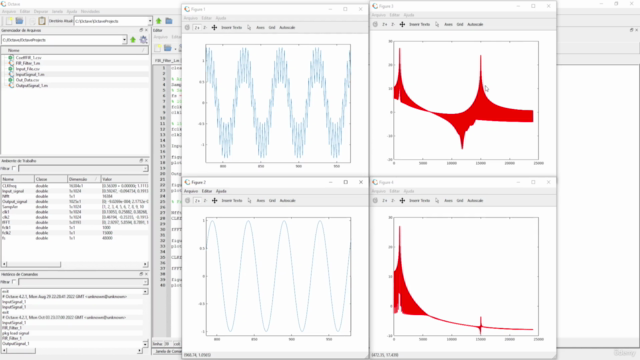640x360 pixels.
Task: Activate pointer select tool in Figure 1
Action: 249,27
